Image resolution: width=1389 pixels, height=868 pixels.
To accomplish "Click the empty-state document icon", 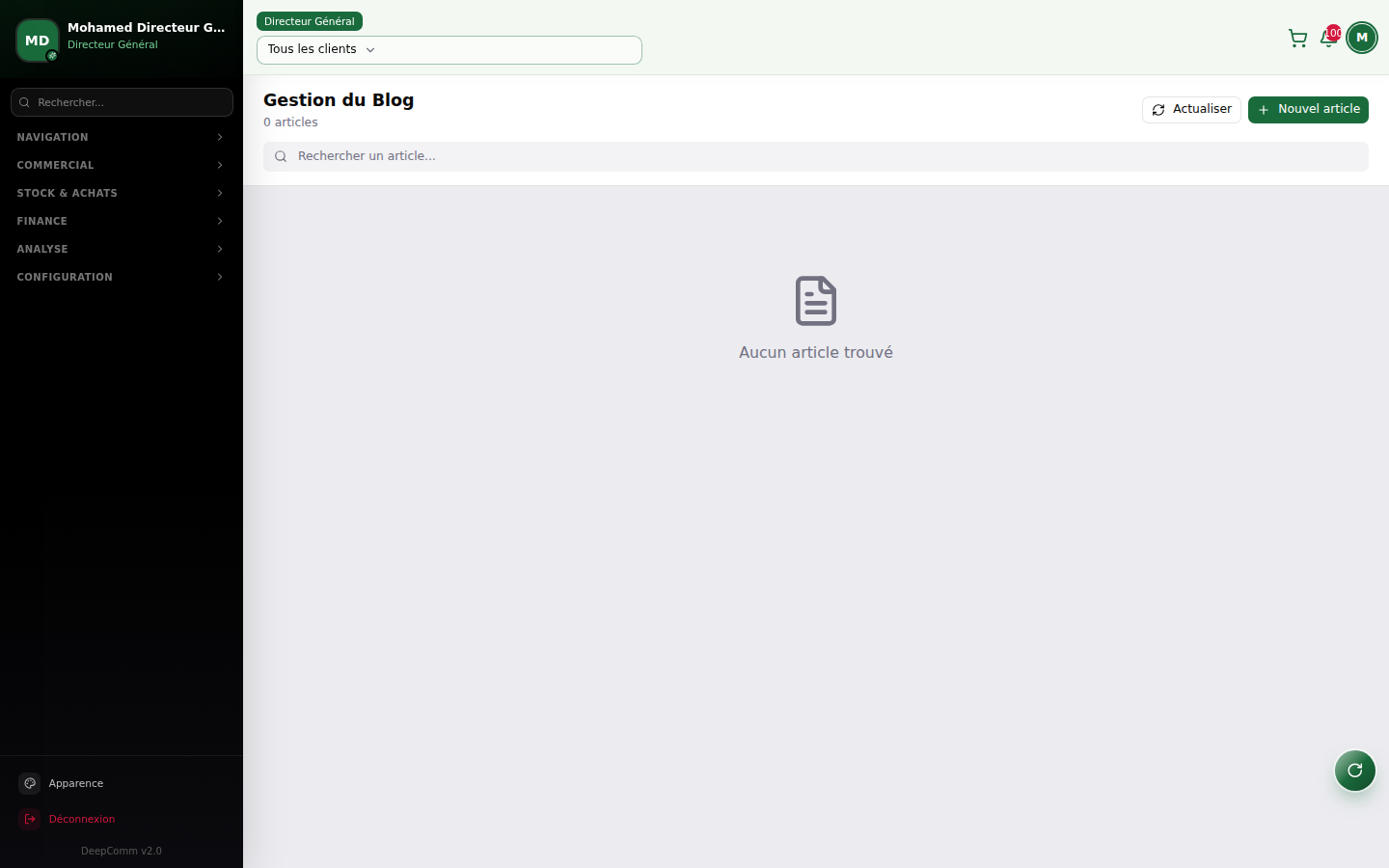I will point(816,301).
